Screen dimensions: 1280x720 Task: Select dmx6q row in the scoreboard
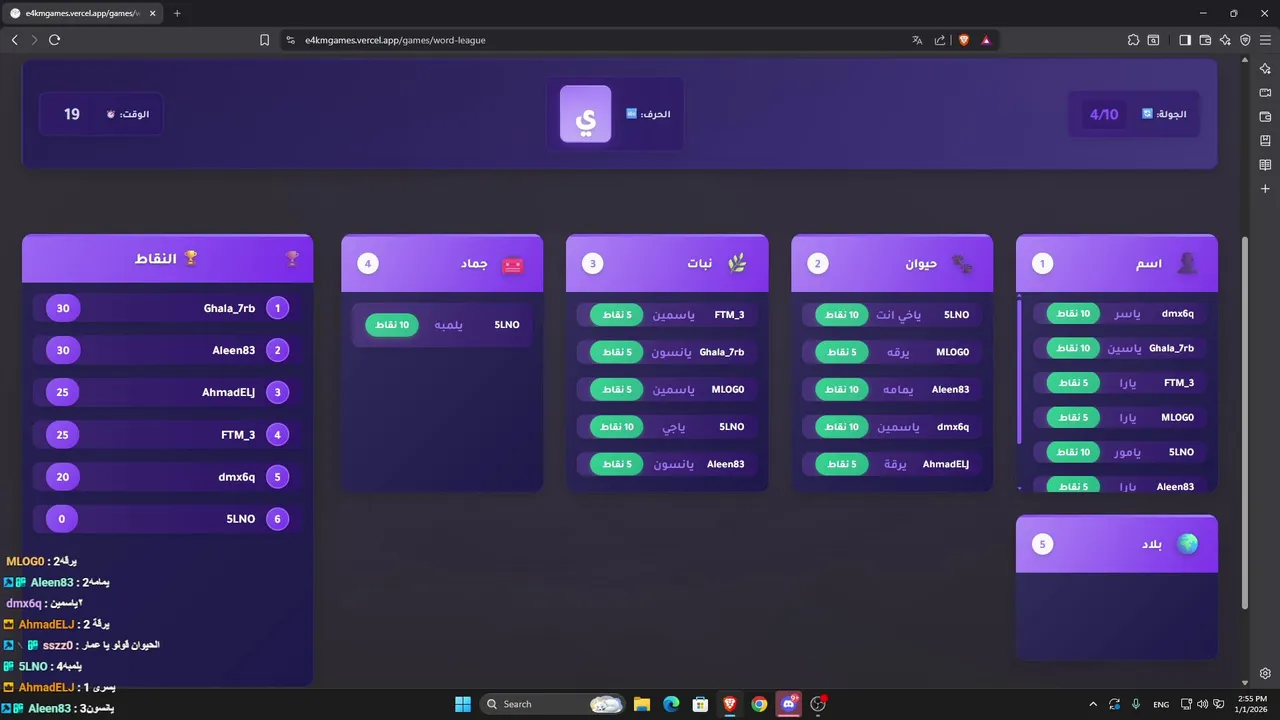167,477
